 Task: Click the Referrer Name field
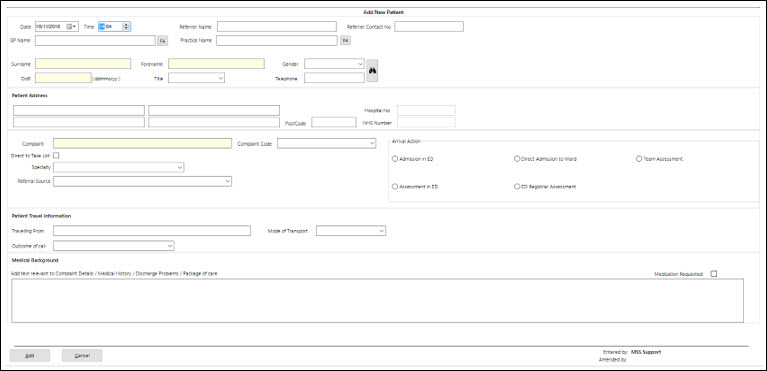click(277, 26)
